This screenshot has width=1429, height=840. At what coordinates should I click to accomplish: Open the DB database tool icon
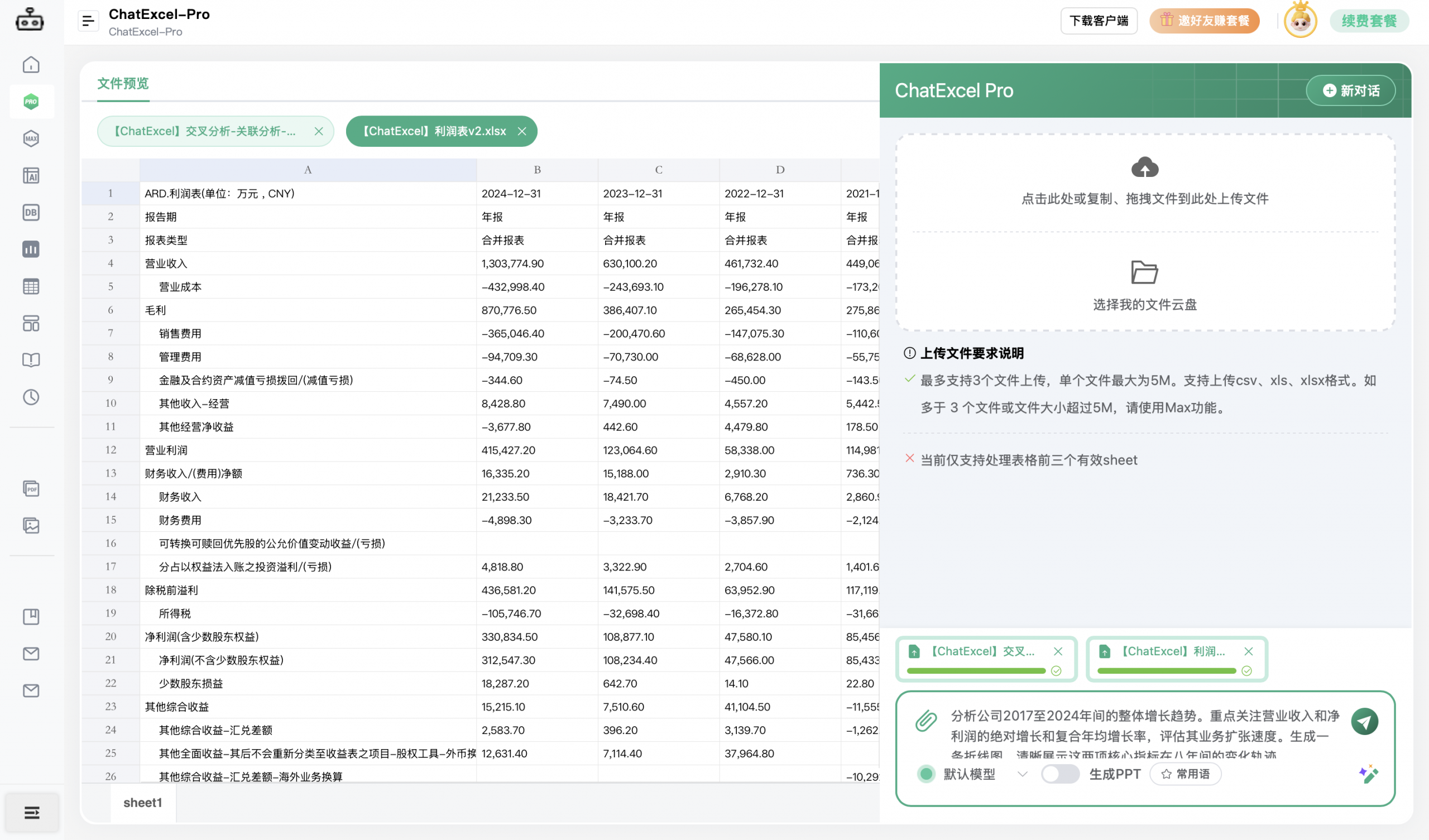pos(31,212)
